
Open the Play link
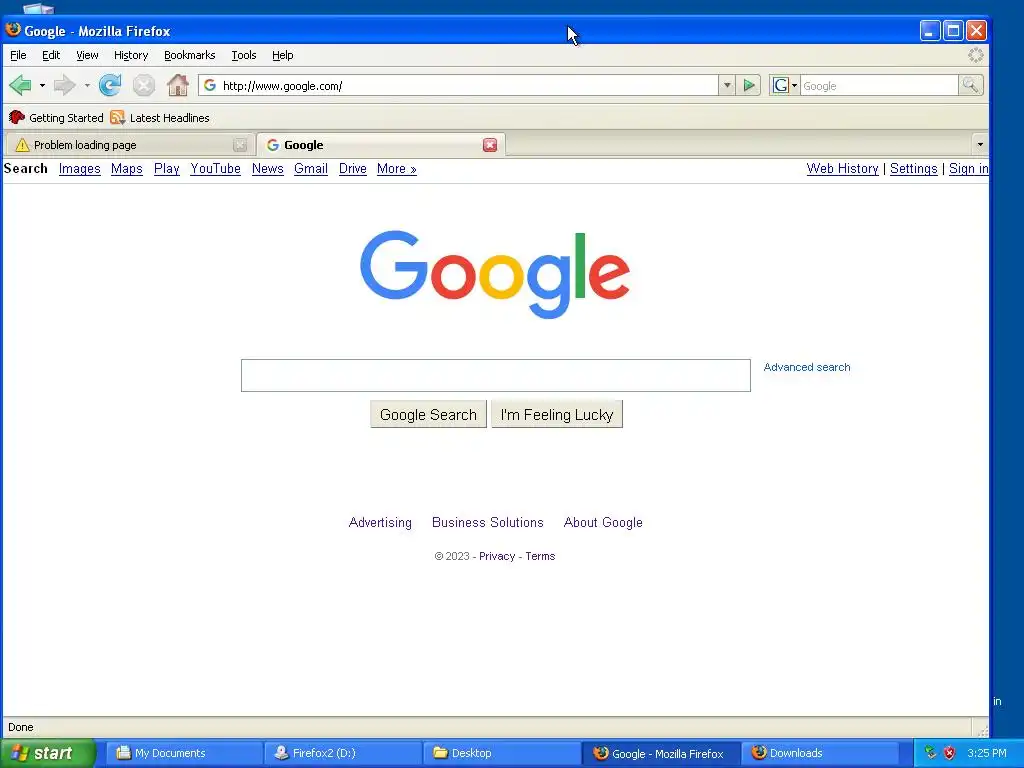point(167,168)
